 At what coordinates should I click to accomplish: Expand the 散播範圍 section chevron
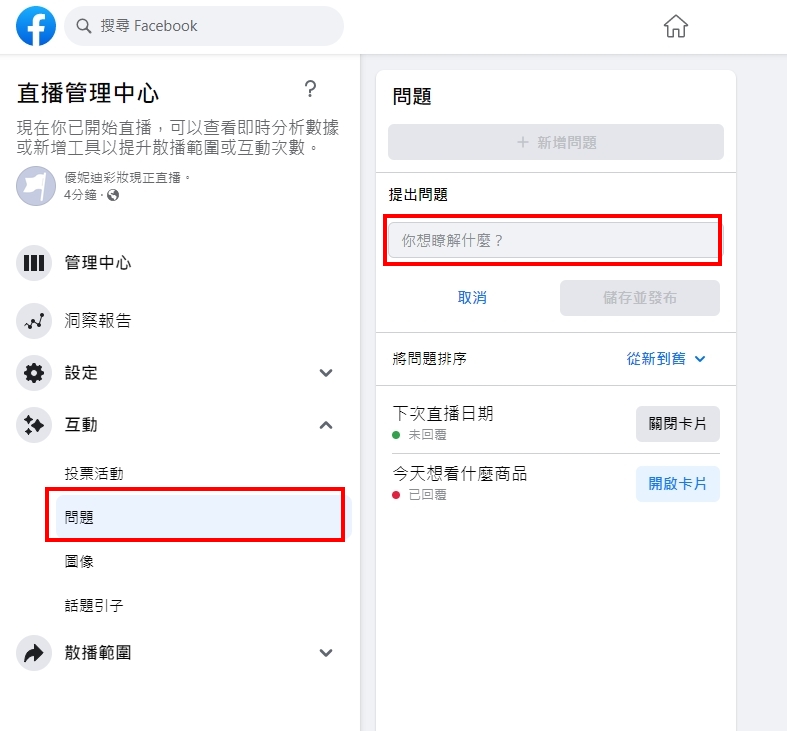(x=325, y=653)
